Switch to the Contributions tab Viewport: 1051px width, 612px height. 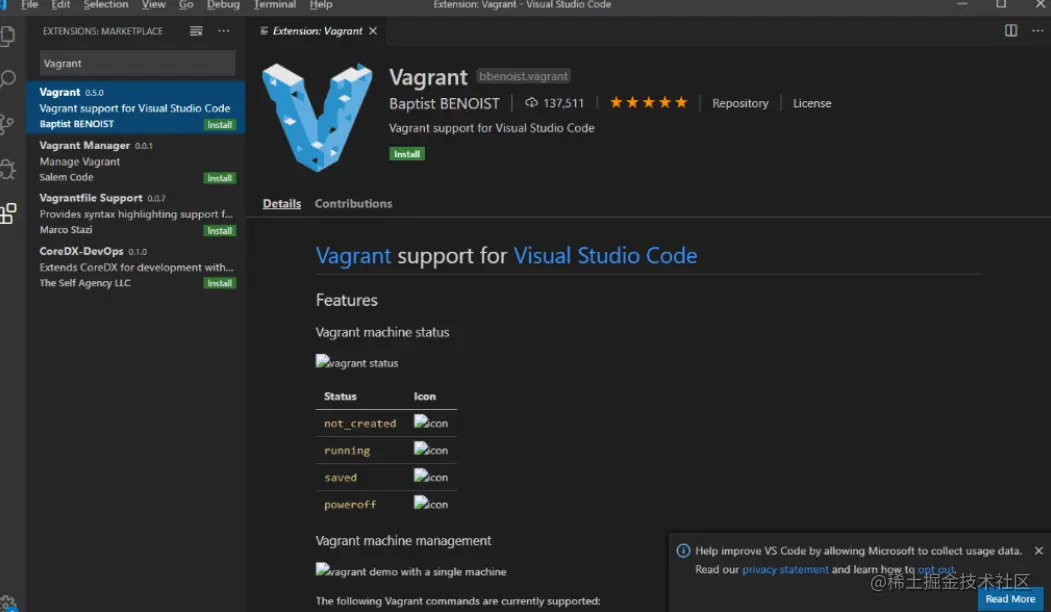(353, 203)
